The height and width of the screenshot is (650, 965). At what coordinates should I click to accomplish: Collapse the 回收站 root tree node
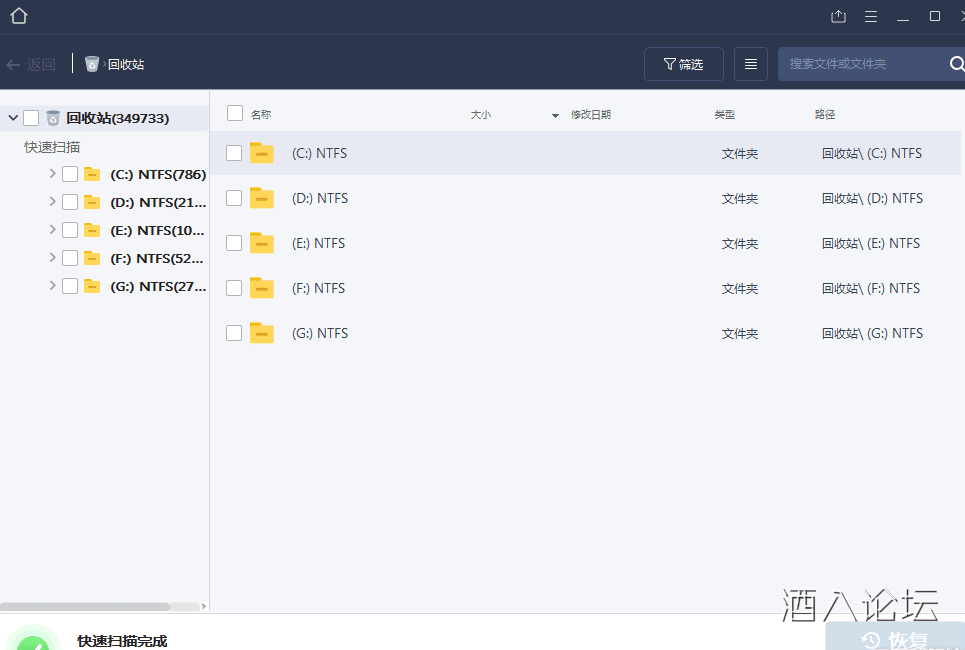click(13, 118)
